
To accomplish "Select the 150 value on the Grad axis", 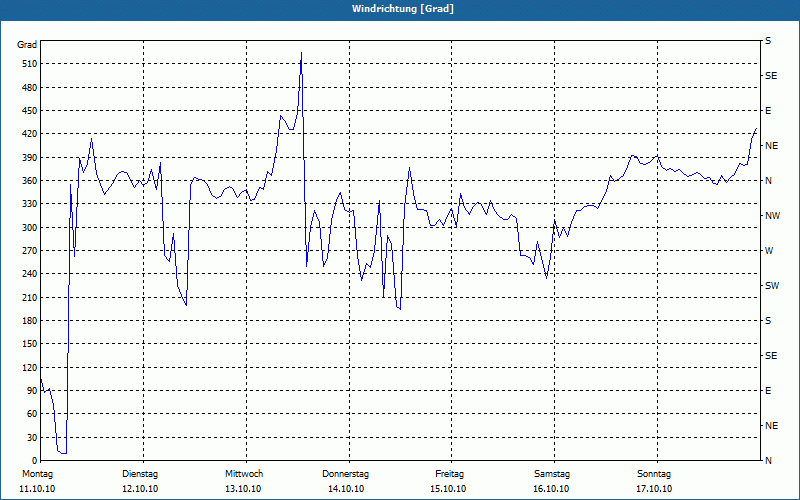I will pos(30,344).
